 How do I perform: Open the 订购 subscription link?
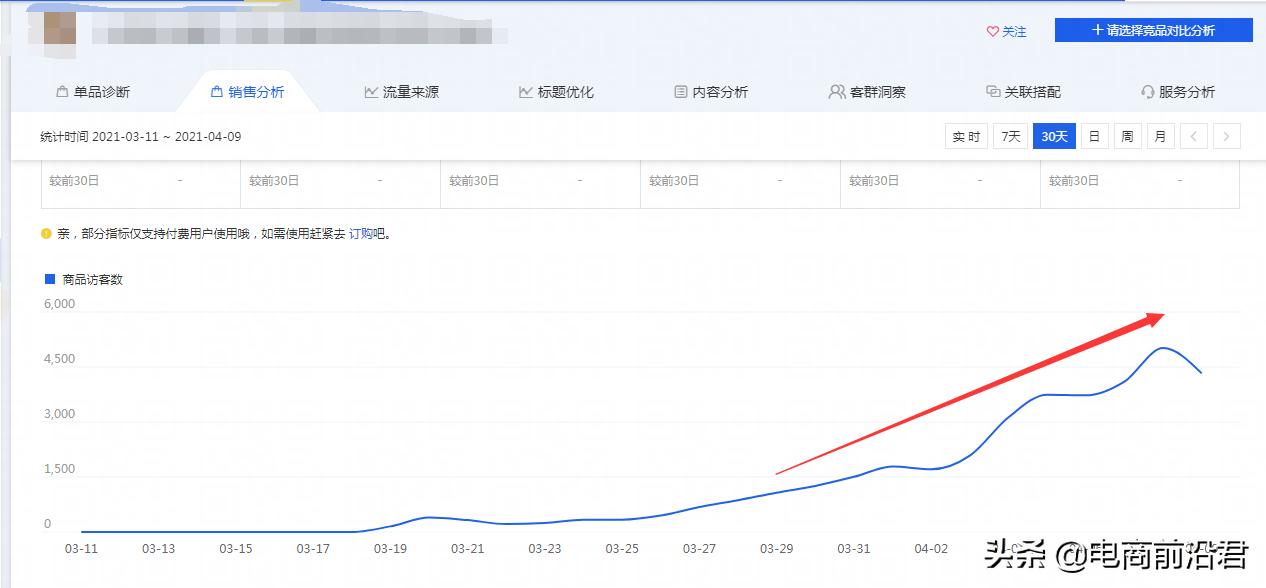pos(360,234)
